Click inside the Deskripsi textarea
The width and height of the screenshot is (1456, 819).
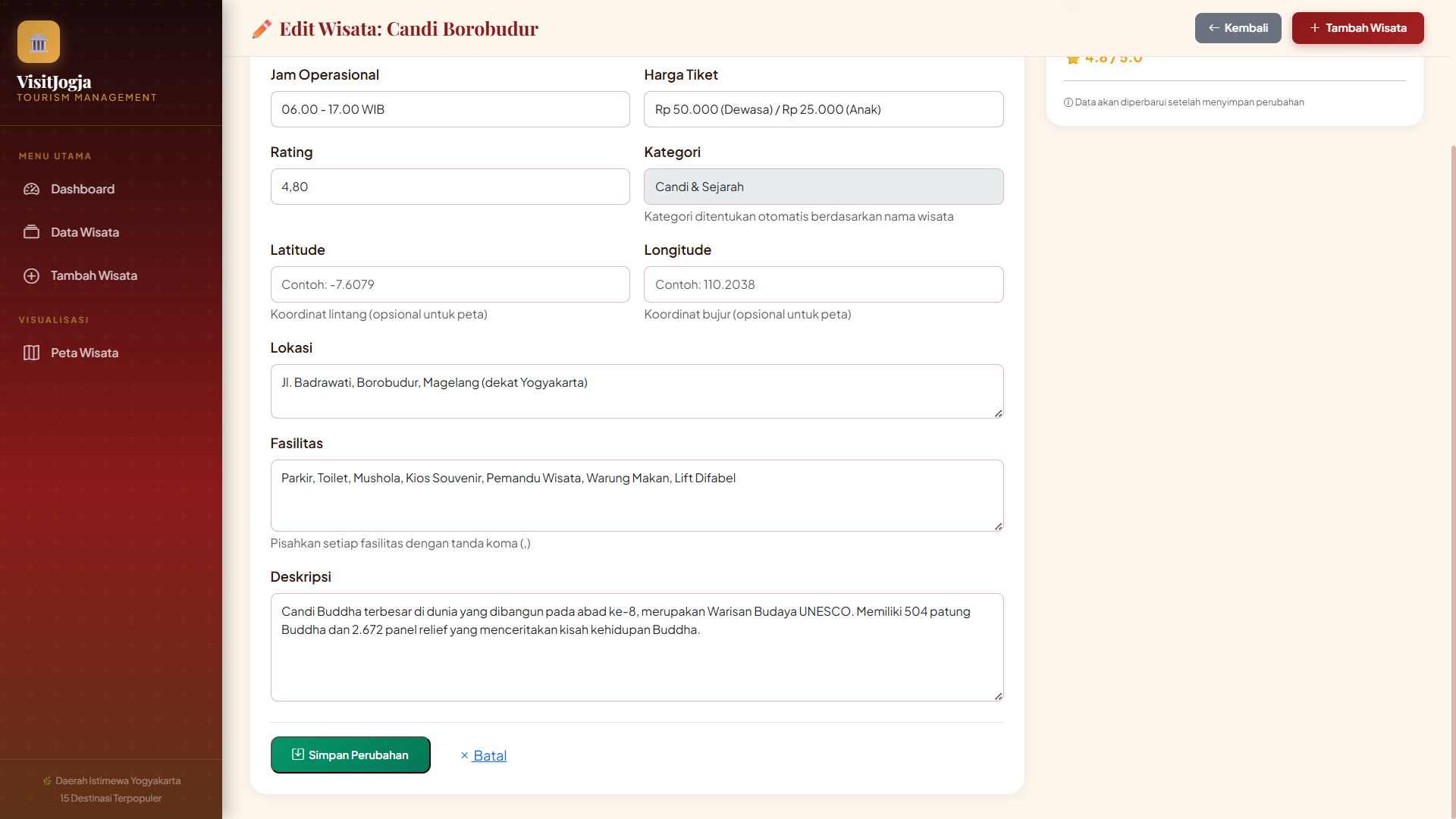coord(637,648)
